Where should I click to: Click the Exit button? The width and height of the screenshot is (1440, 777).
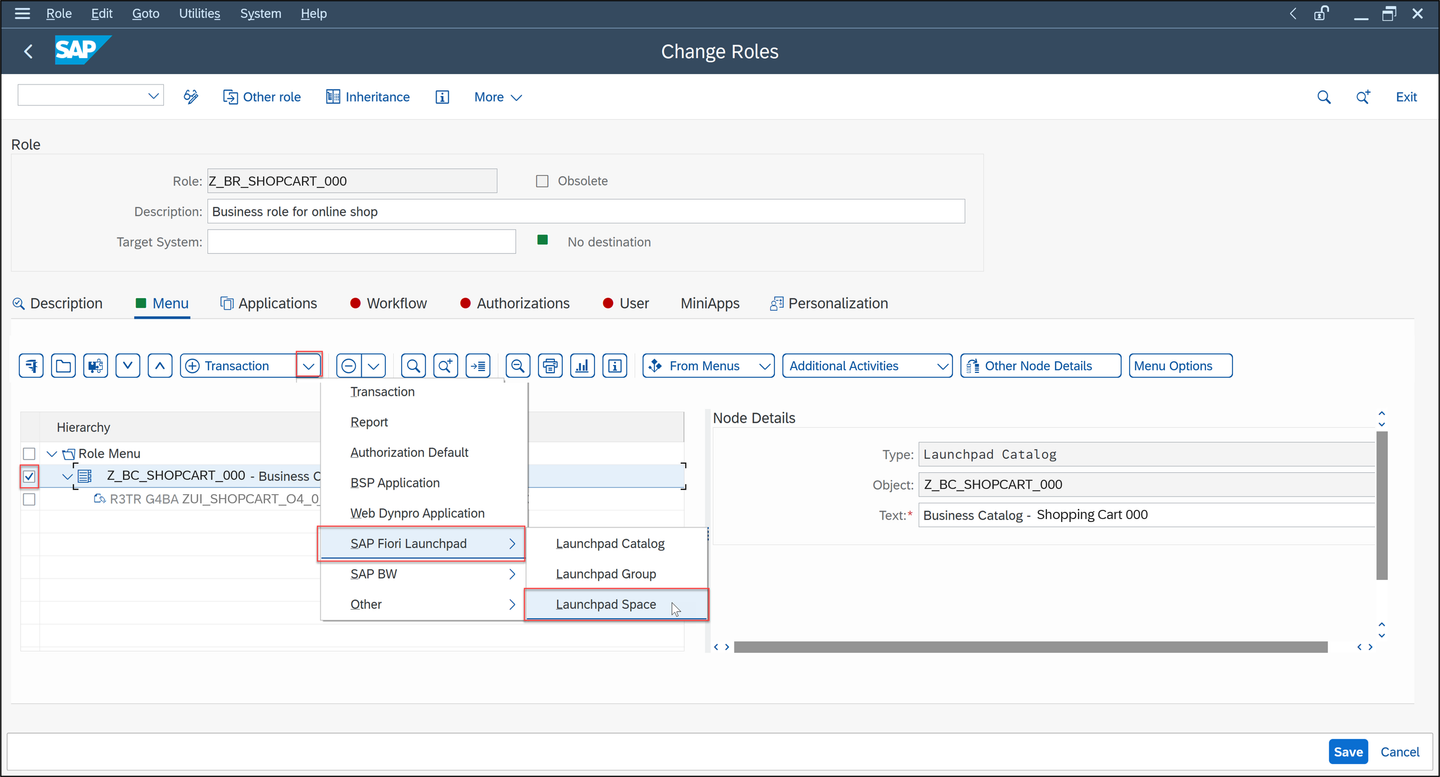(x=1406, y=97)
